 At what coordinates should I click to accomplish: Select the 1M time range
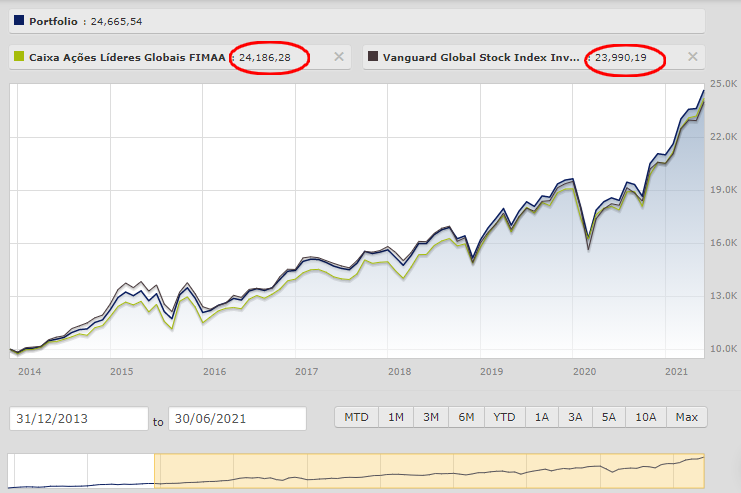click(397, 417)
